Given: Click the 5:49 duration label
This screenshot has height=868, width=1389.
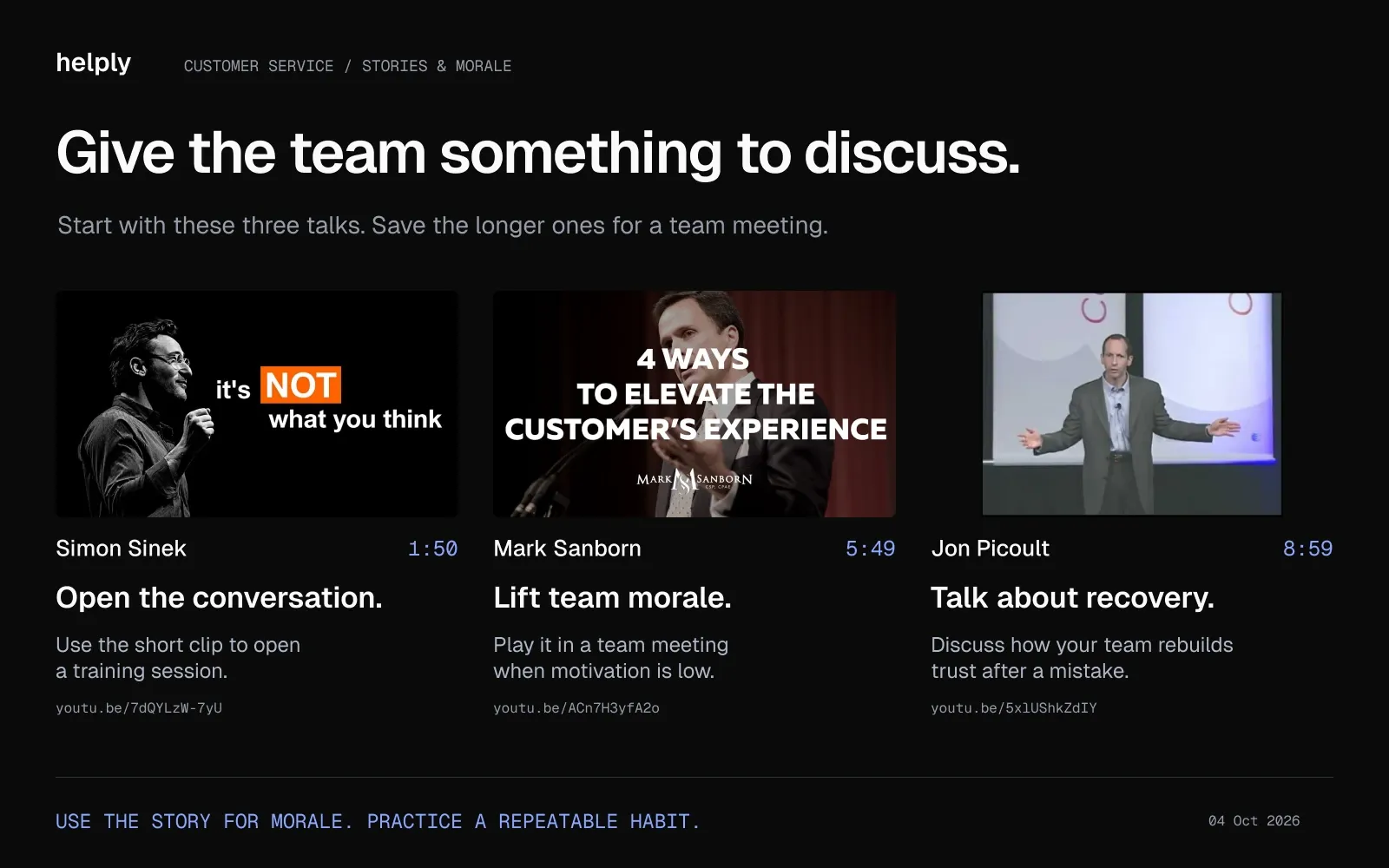Looking at the screenshot, I should [x=870, y=549].
